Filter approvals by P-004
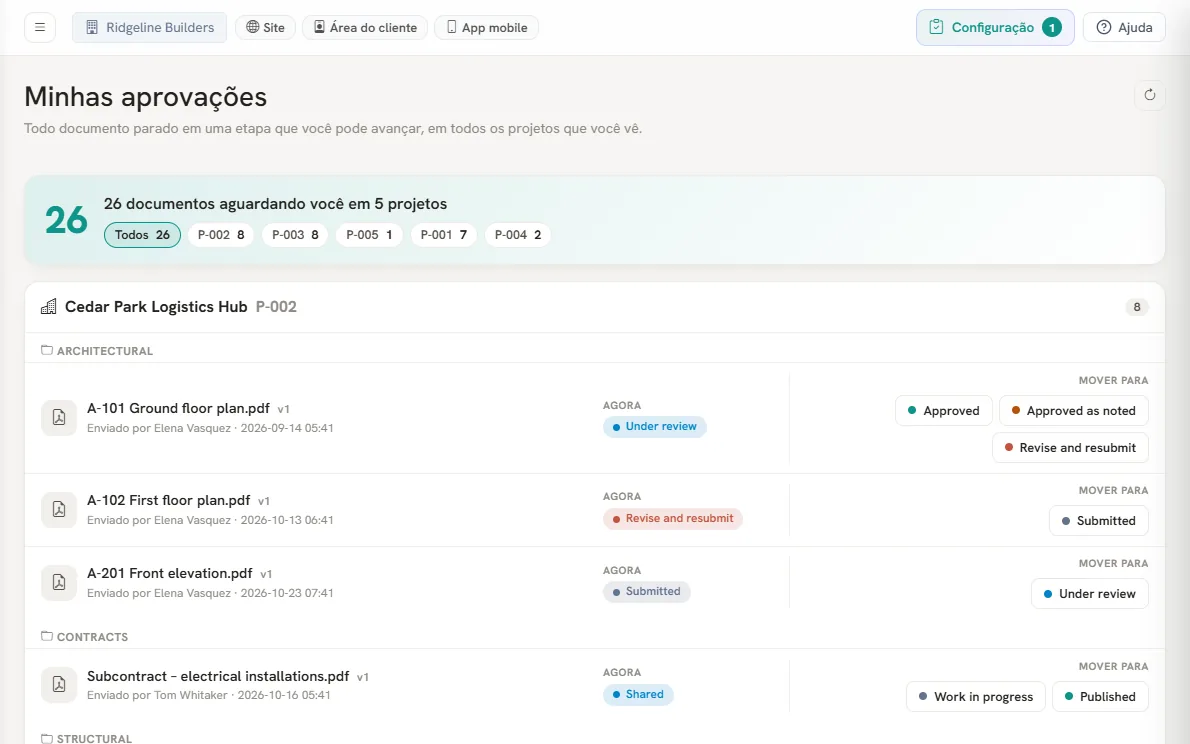This screenshot has width=1190, height=744. (x=518, y=235)
